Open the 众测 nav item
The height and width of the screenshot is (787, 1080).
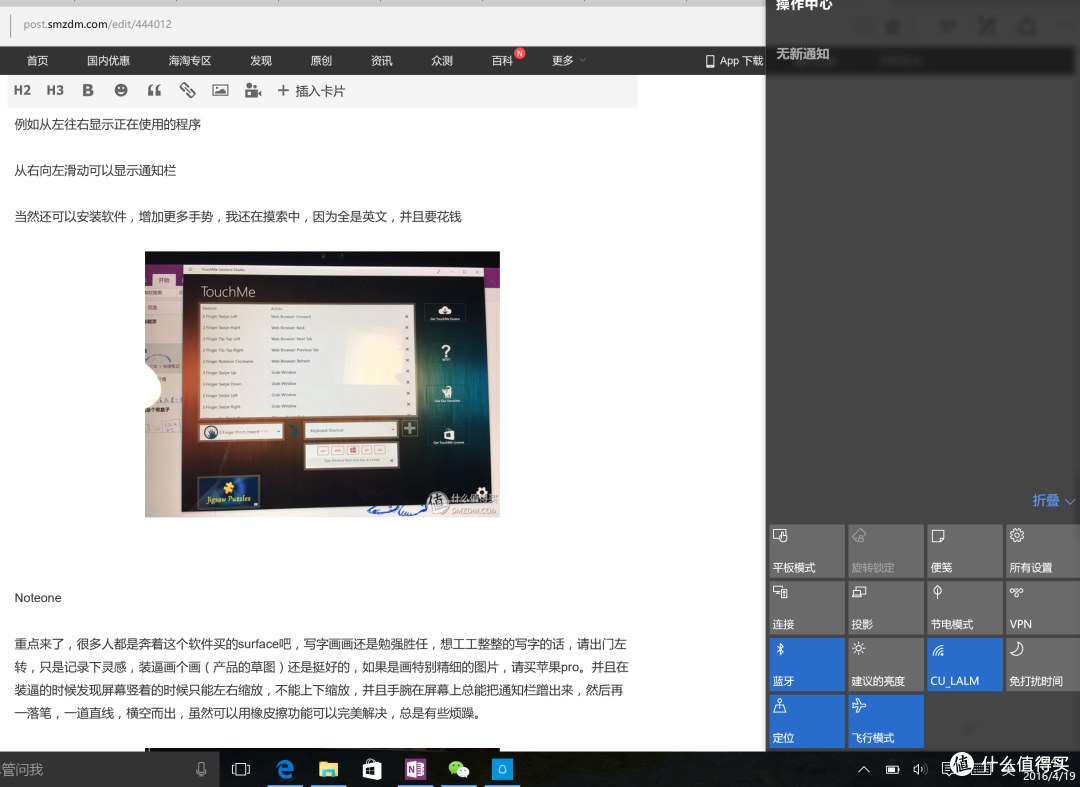(442, 61)
